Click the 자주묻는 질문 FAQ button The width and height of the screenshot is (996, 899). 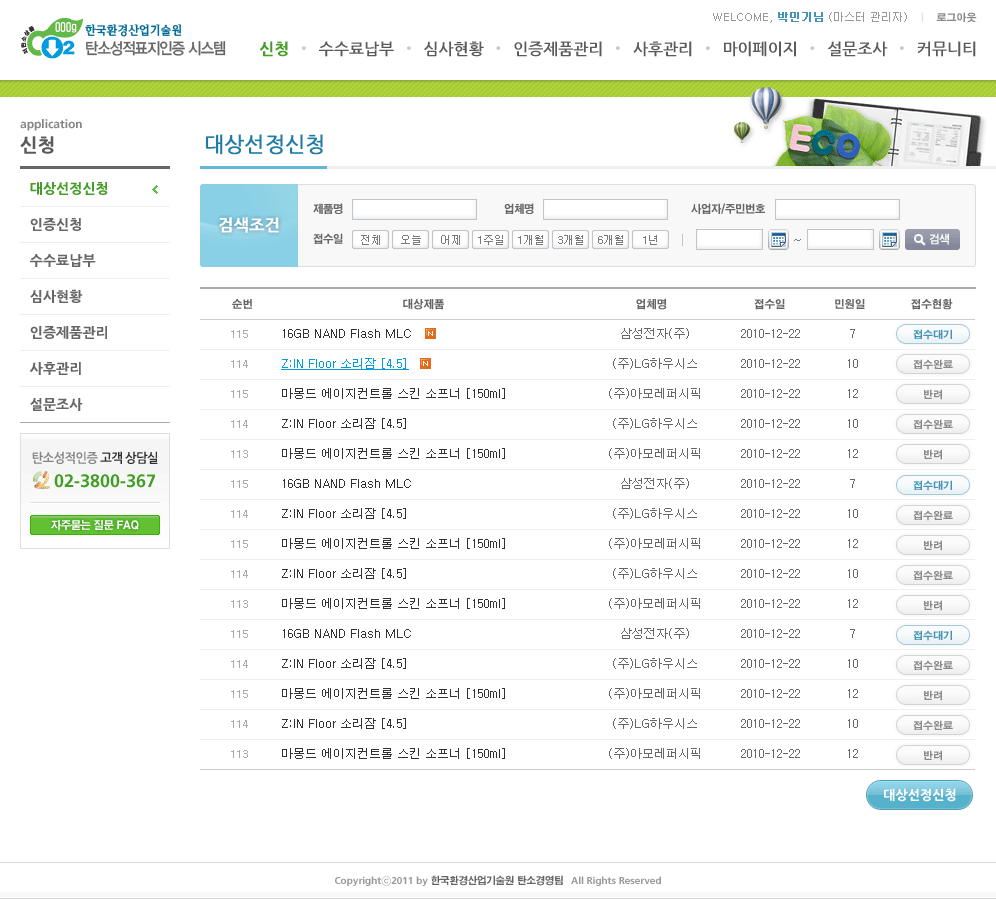pos(95,525)
